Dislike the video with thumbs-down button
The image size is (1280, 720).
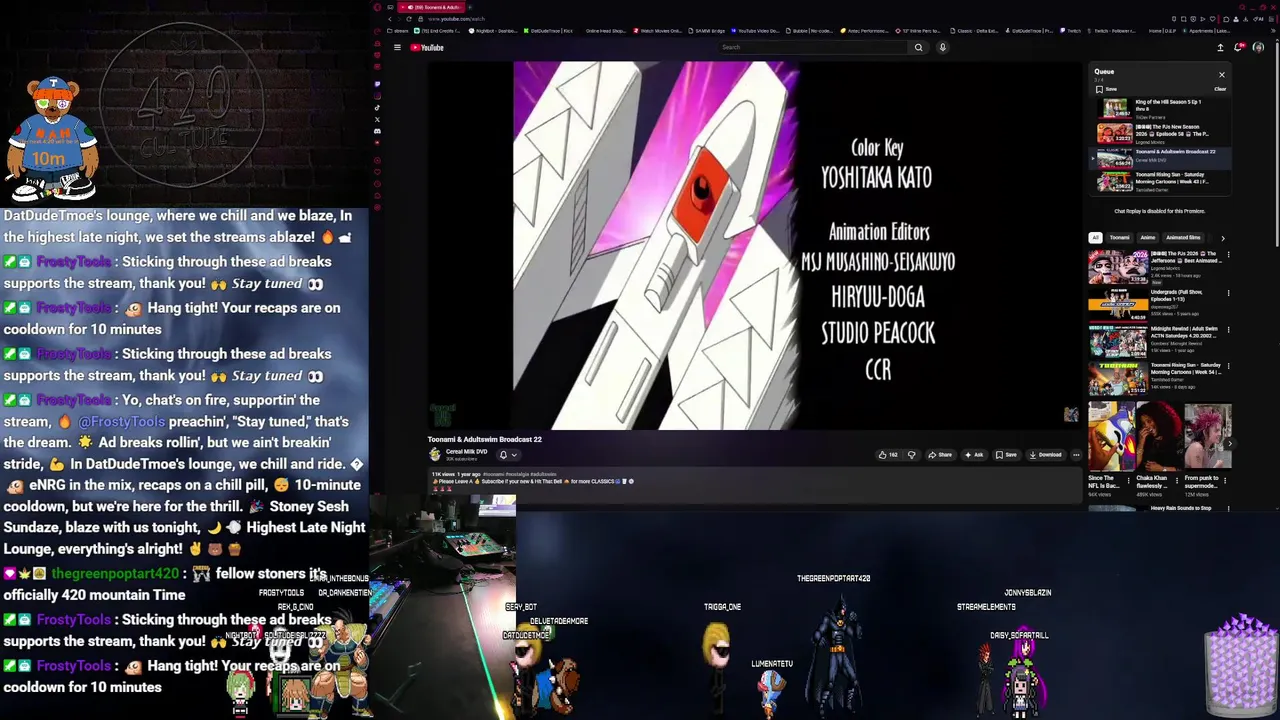tap(911, 455)
